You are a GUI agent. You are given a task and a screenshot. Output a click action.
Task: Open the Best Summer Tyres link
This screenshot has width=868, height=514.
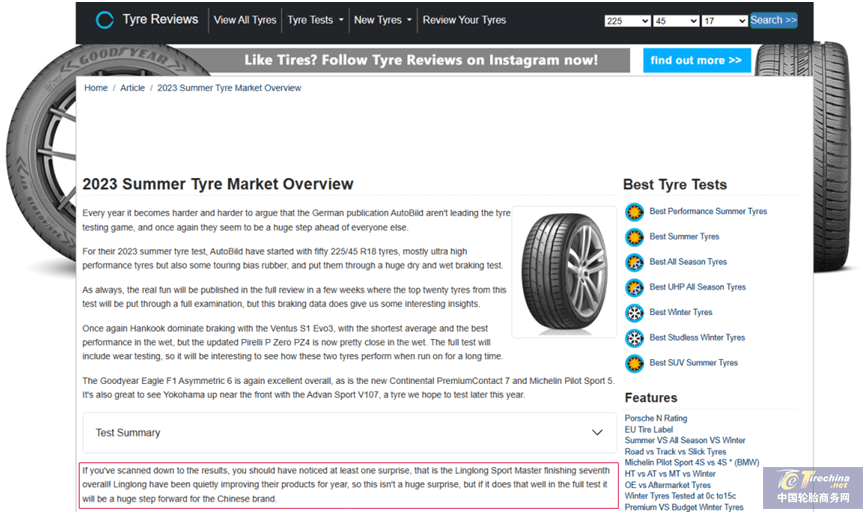tap(684, 237)
